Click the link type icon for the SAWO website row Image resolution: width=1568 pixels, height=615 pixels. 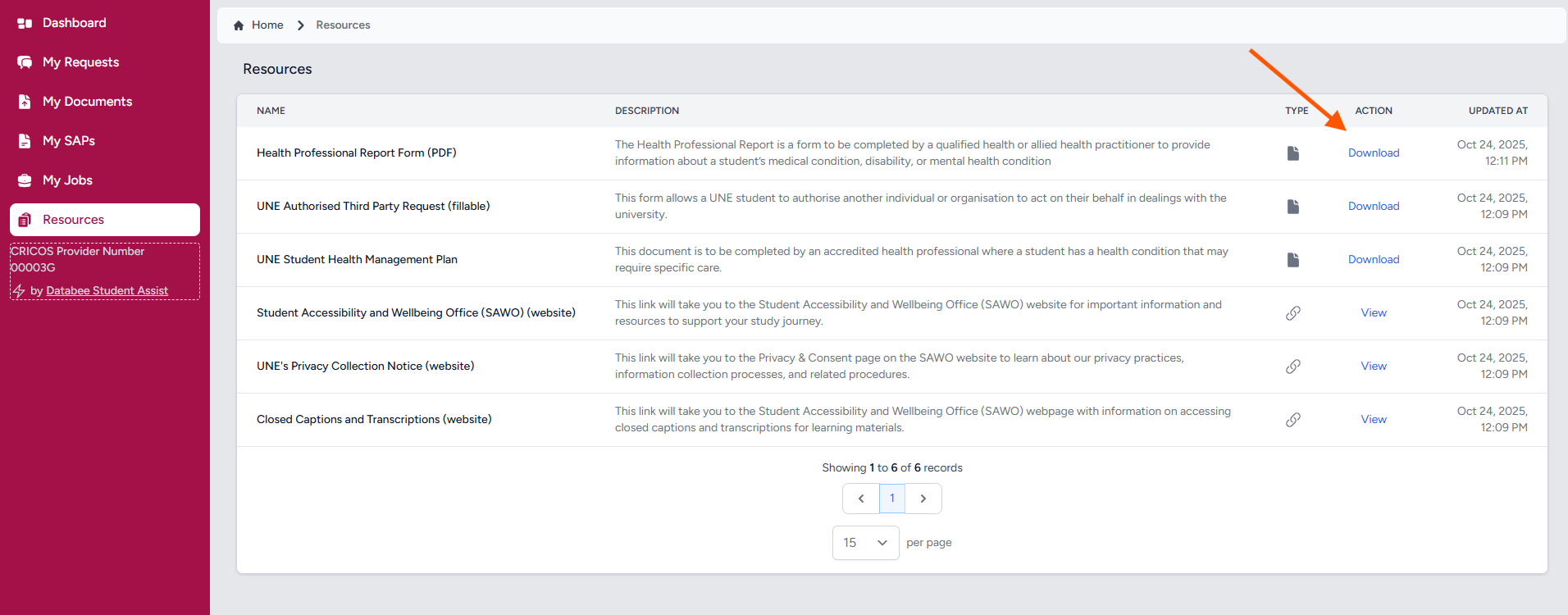tap(1293, 313)
